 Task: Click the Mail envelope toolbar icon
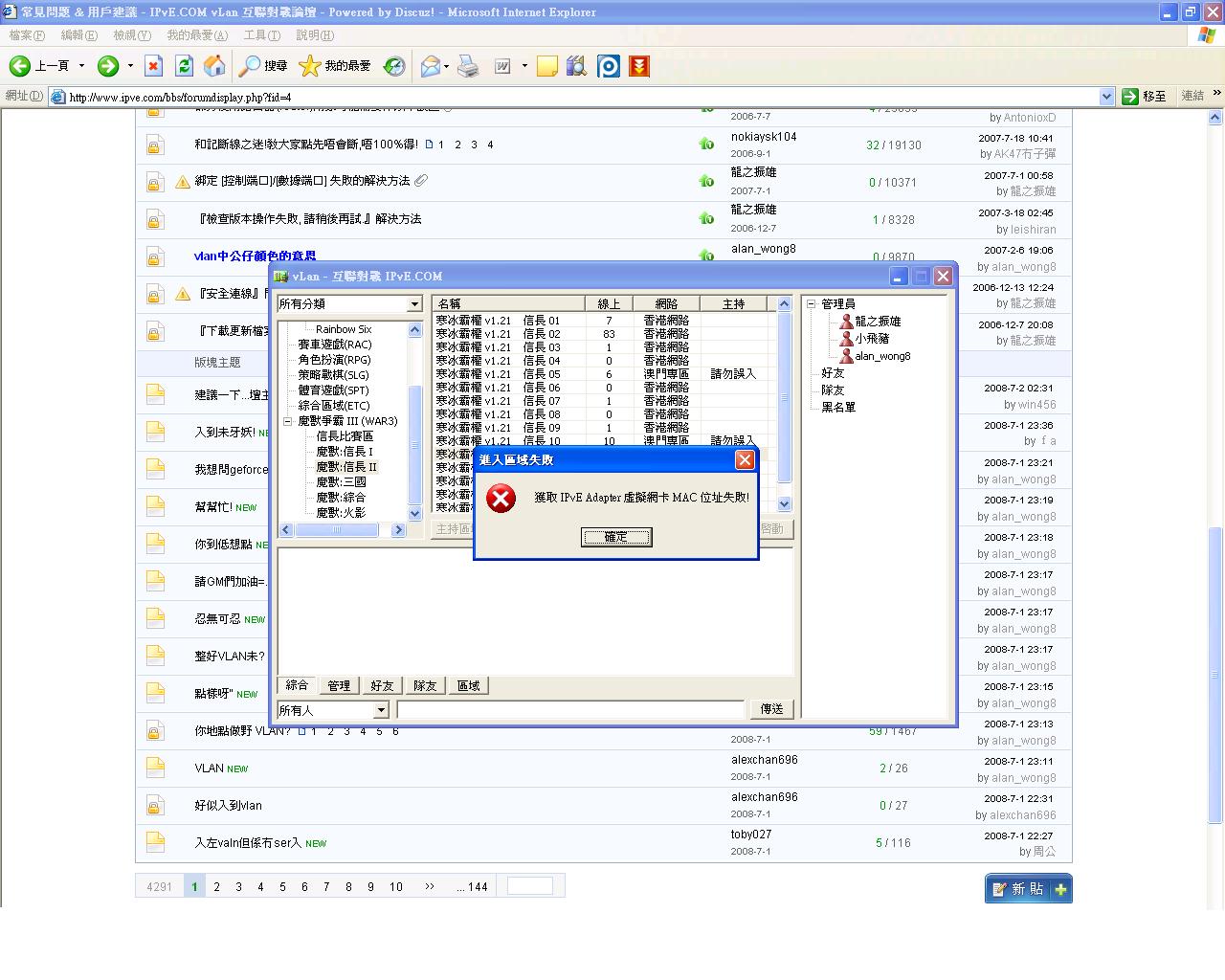coord(431,66)
